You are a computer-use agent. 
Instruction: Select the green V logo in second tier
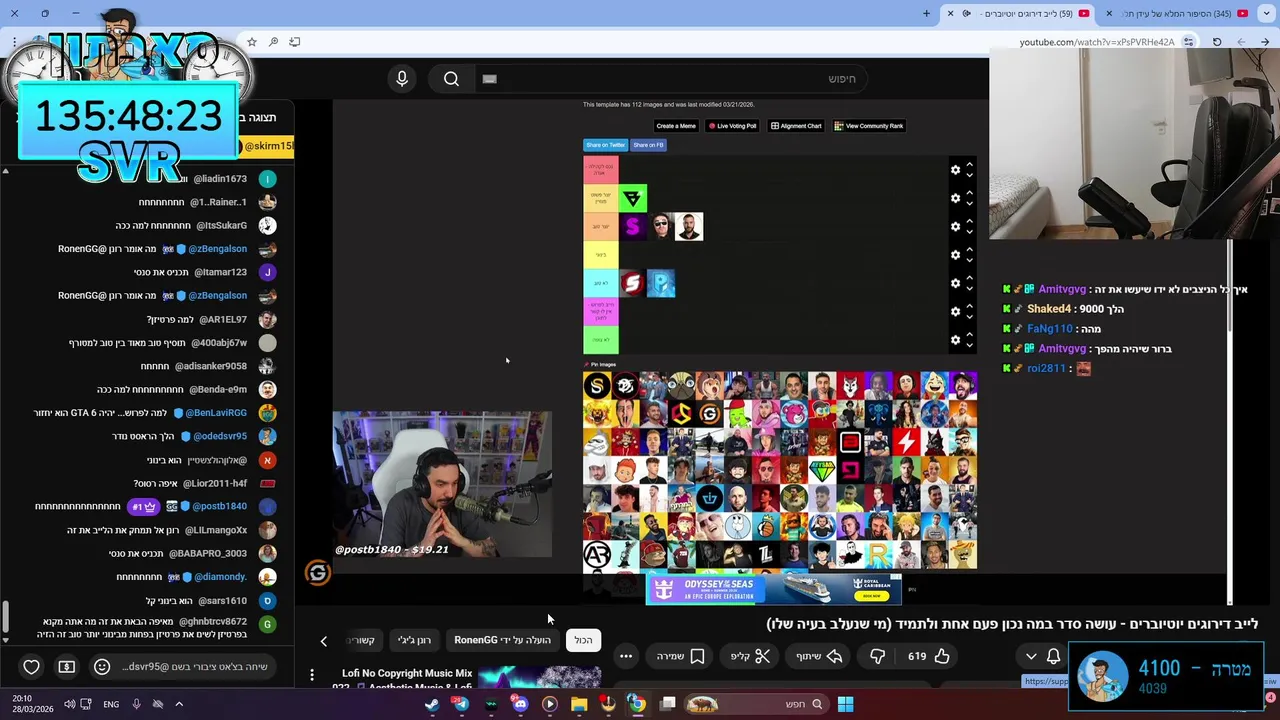tap(633, 198)
